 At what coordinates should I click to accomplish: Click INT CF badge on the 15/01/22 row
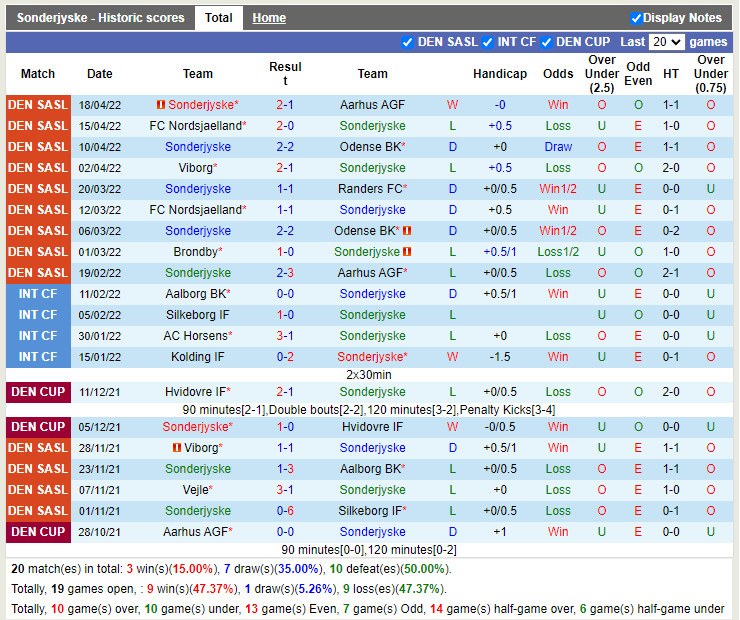pos(38,357)
